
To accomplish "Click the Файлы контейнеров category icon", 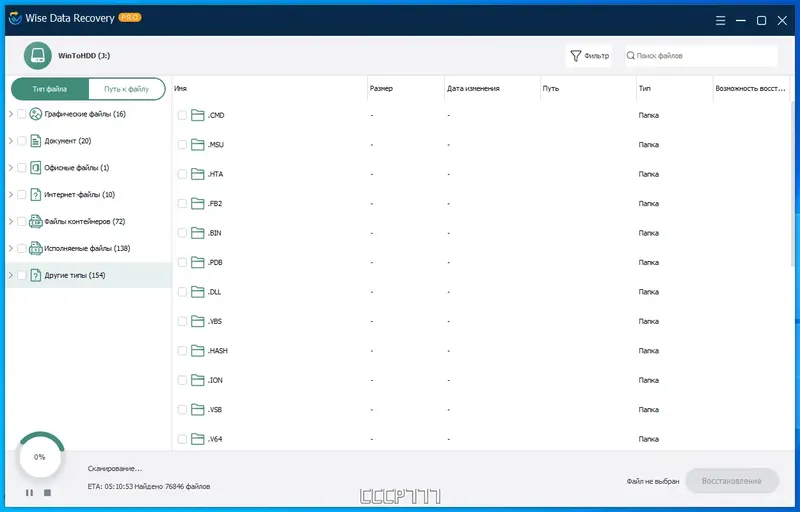I will coord(35,221).
